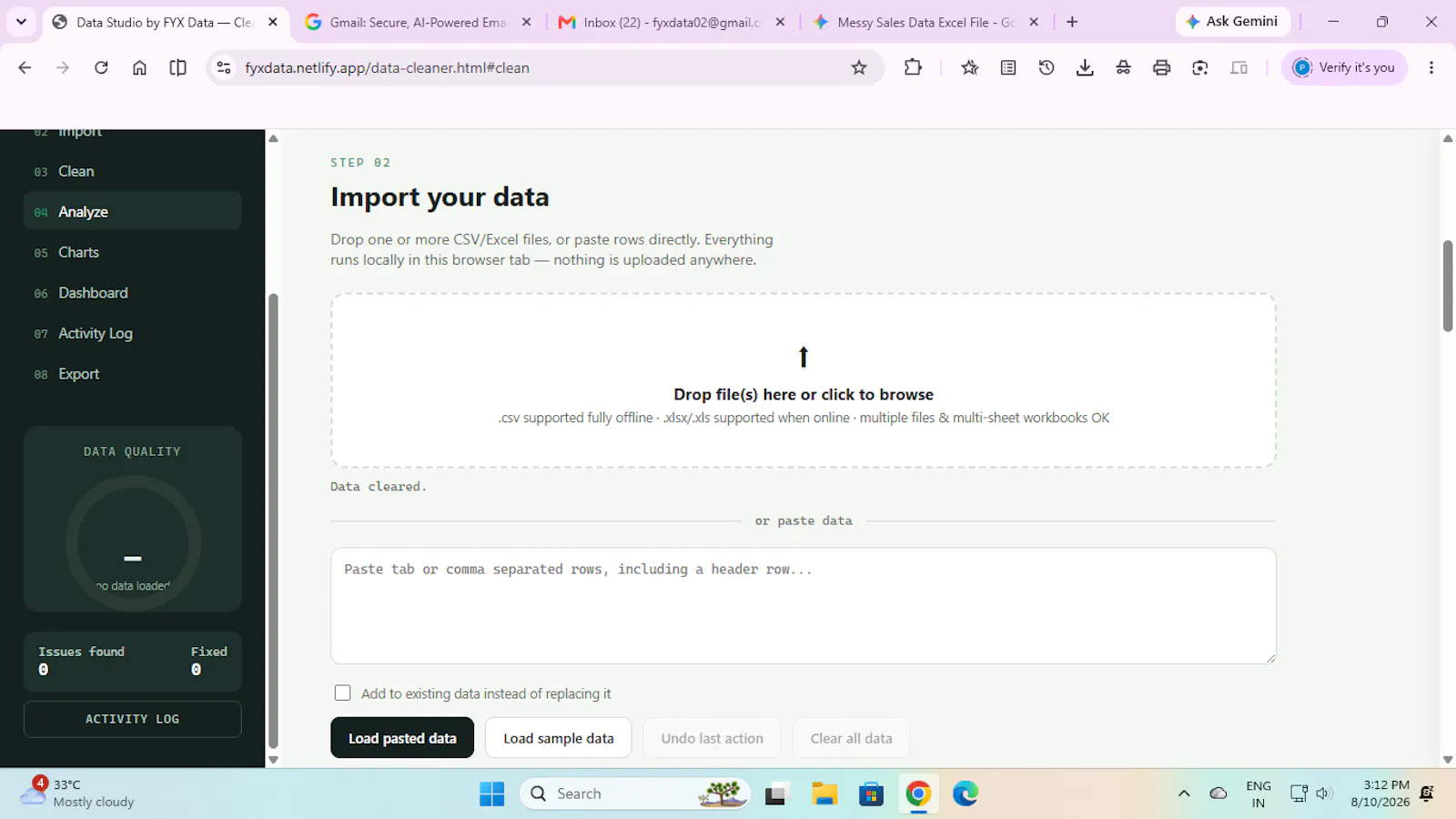Show hidden system tray icons
The height and width of the screenshot is (819, 1456).
(1184, 794)
